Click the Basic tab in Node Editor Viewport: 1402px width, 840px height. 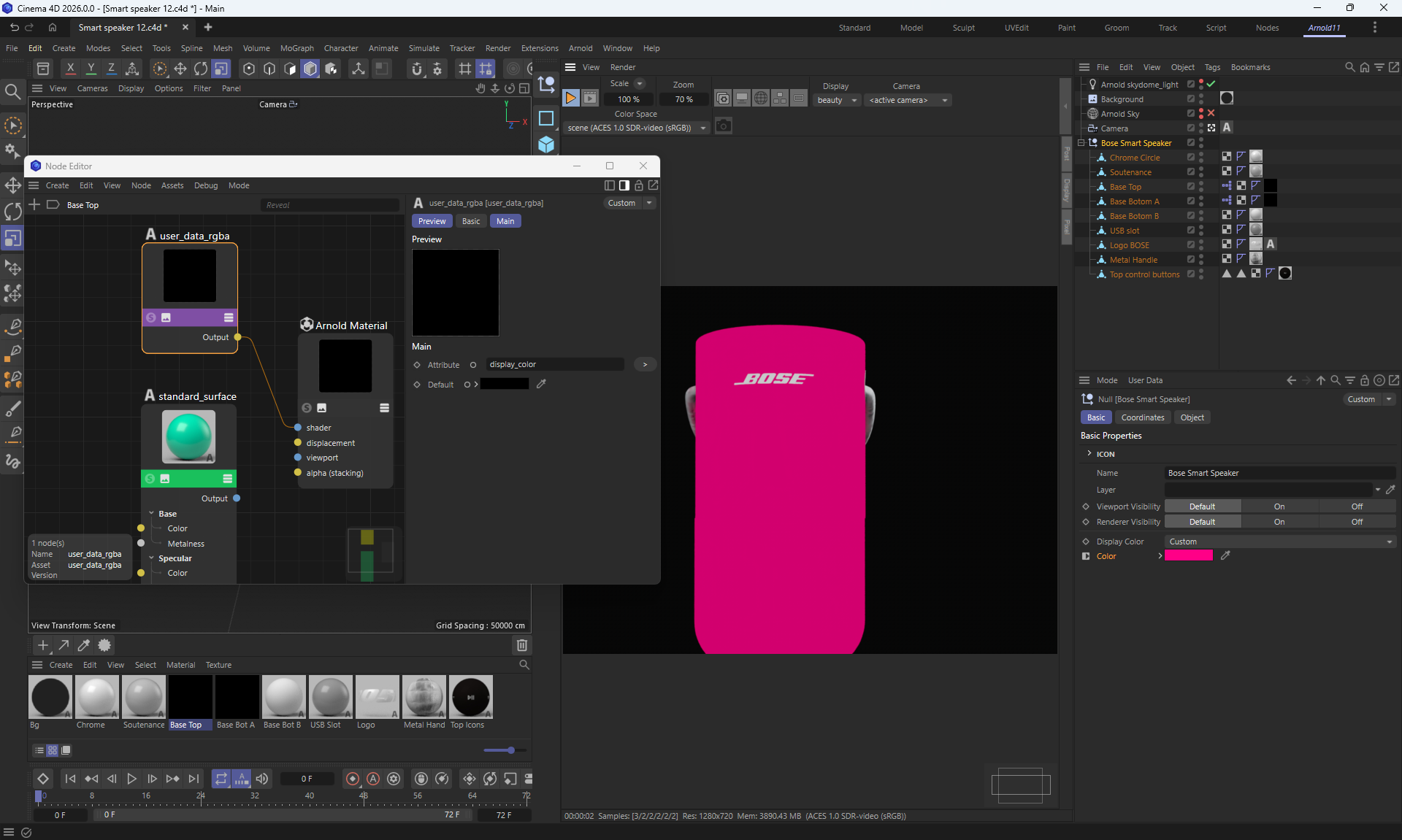471,221
